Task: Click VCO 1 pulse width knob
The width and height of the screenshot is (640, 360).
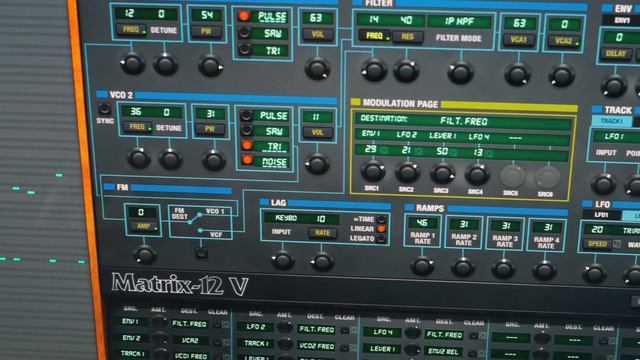Action: pyautogui.click(x=210, y=66)
